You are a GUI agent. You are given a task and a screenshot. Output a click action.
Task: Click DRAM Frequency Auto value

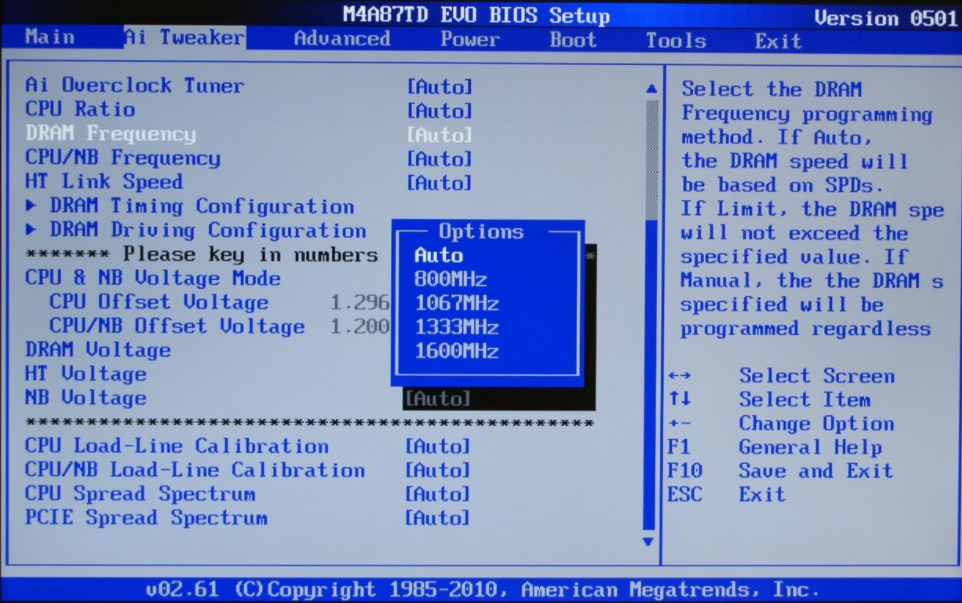[x=439, y=134]
